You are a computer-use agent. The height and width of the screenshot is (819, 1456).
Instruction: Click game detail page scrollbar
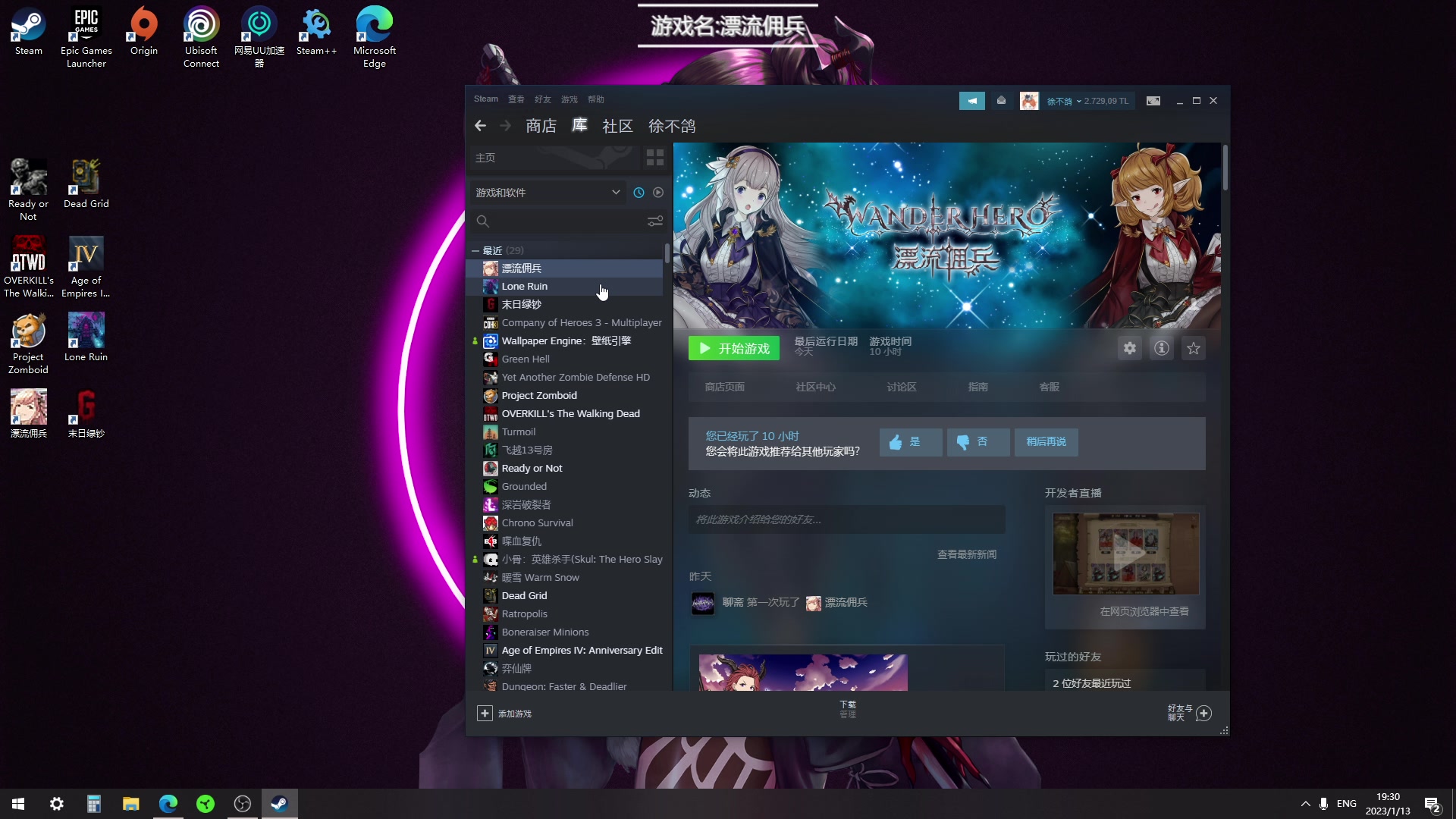(1225, 167)
